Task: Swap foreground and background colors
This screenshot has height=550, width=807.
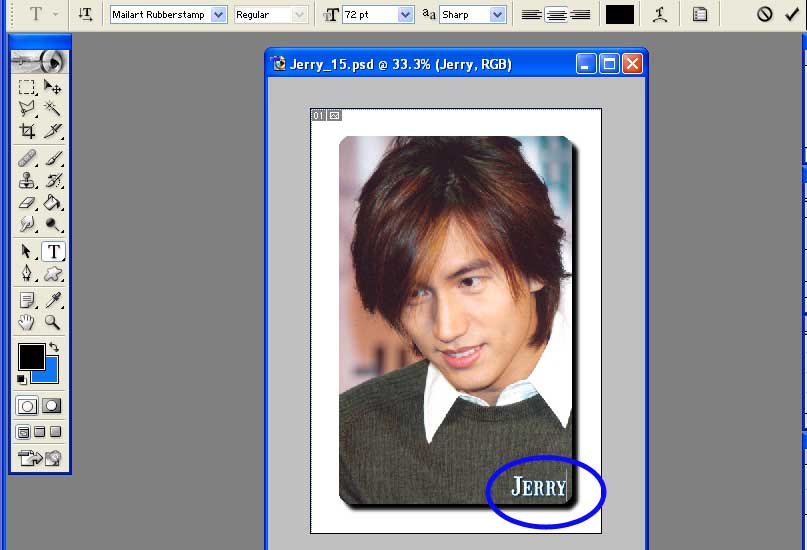Action: tap(54, 347)
